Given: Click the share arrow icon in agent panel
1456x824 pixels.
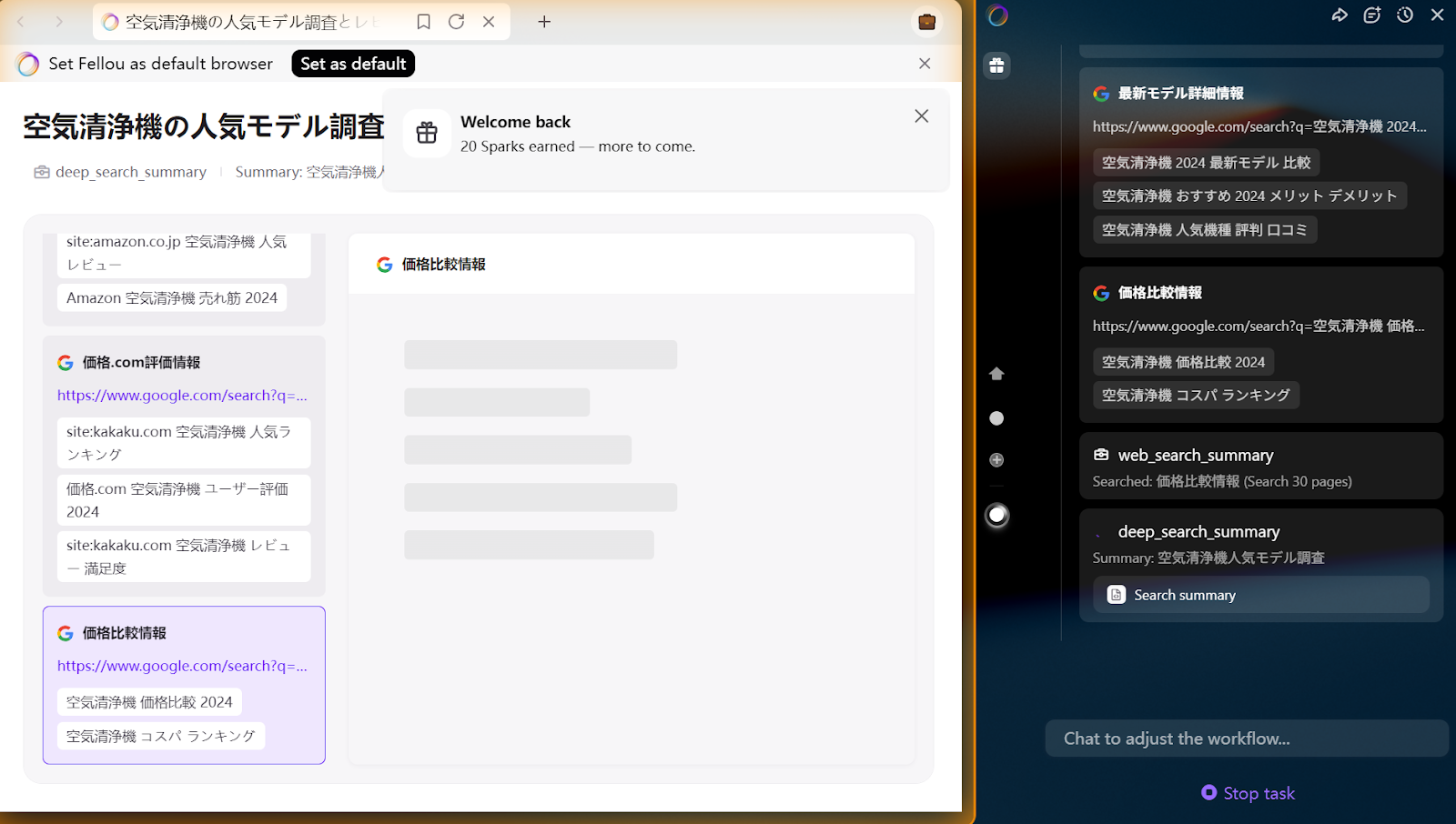Looking at the screenshot, I should (x=1340, y=15).
